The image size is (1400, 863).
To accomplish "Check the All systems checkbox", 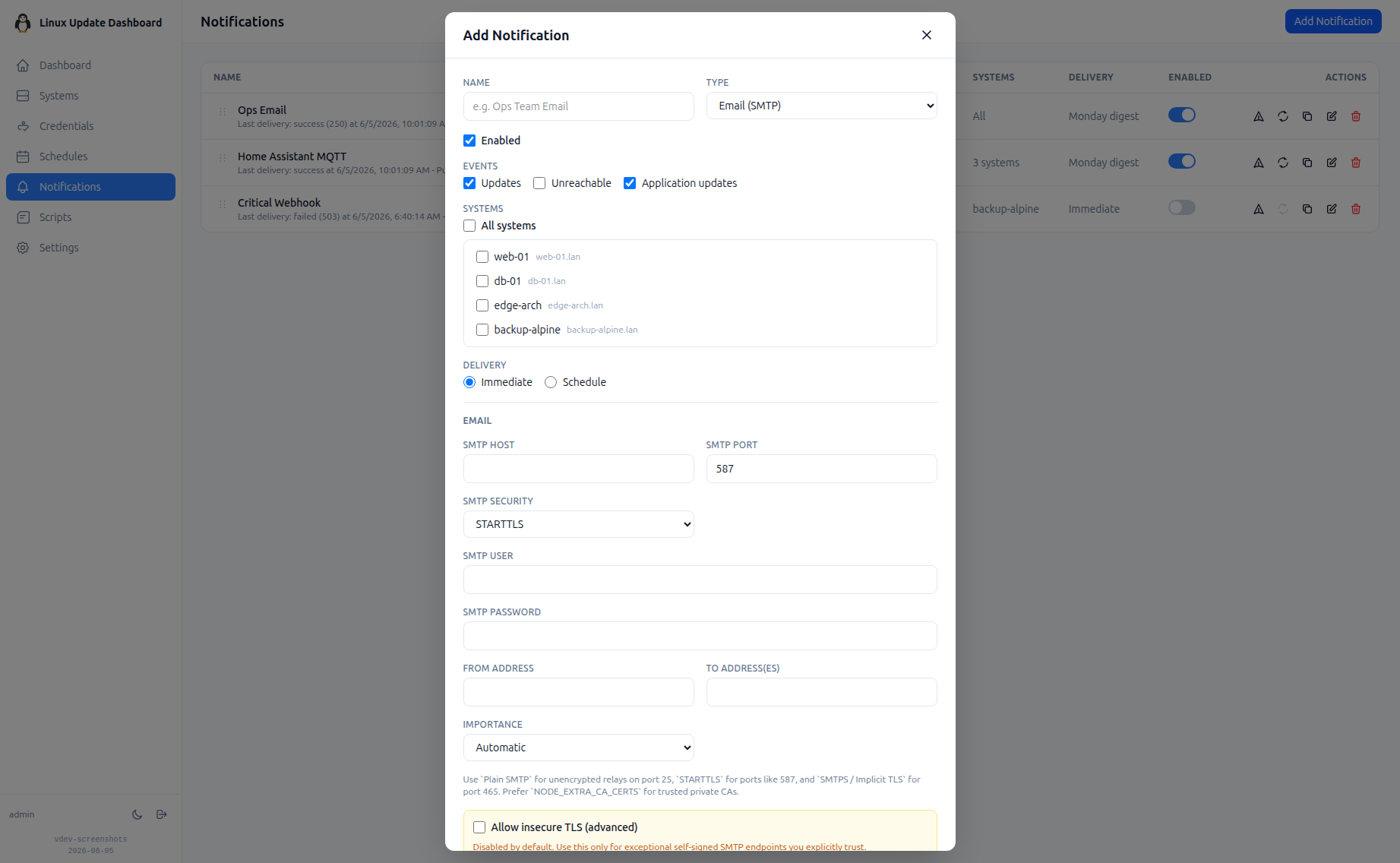I will (x=469, y=226).
